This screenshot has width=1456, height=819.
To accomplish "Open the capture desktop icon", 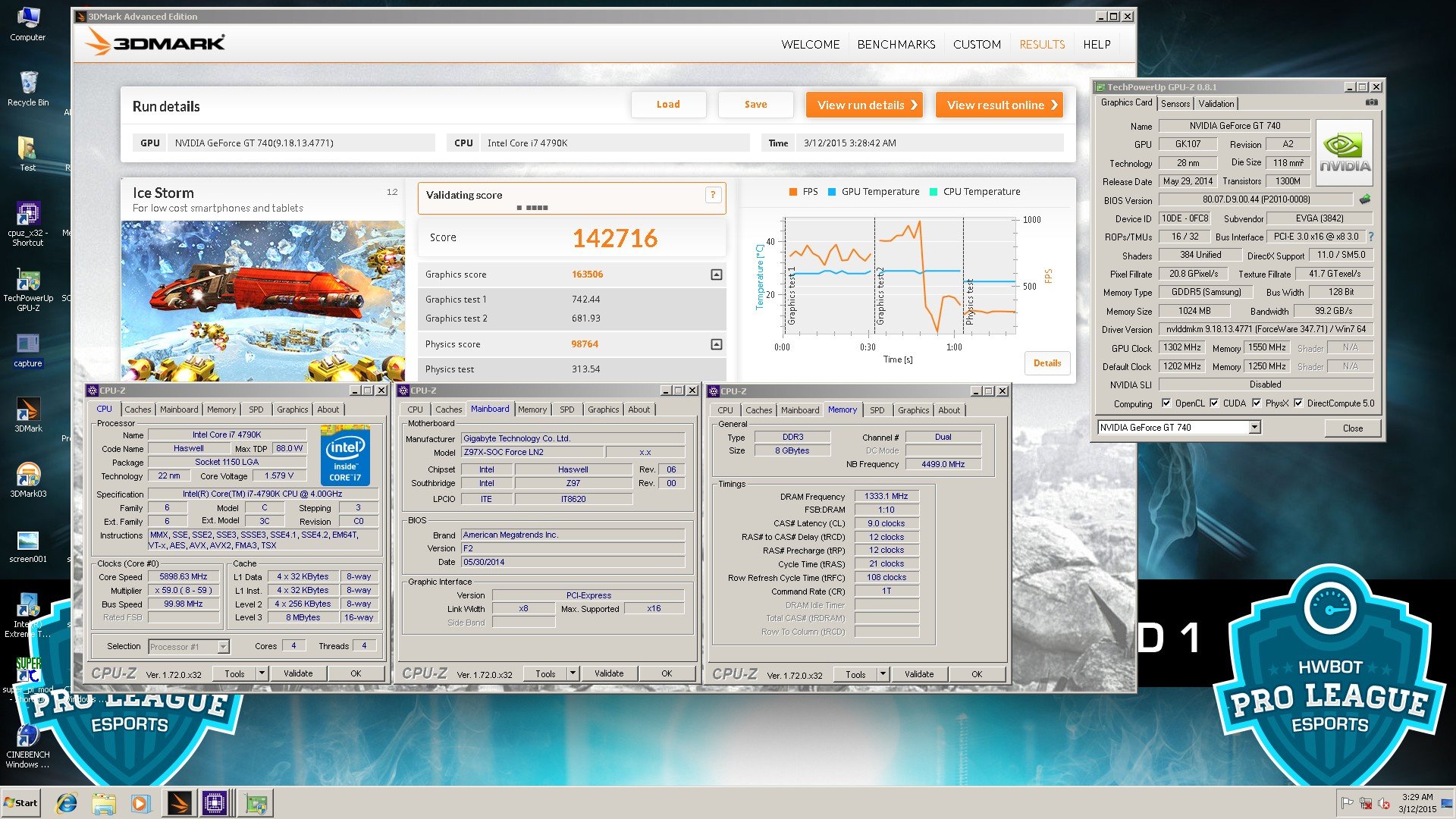I will click(x=27, y=350).
